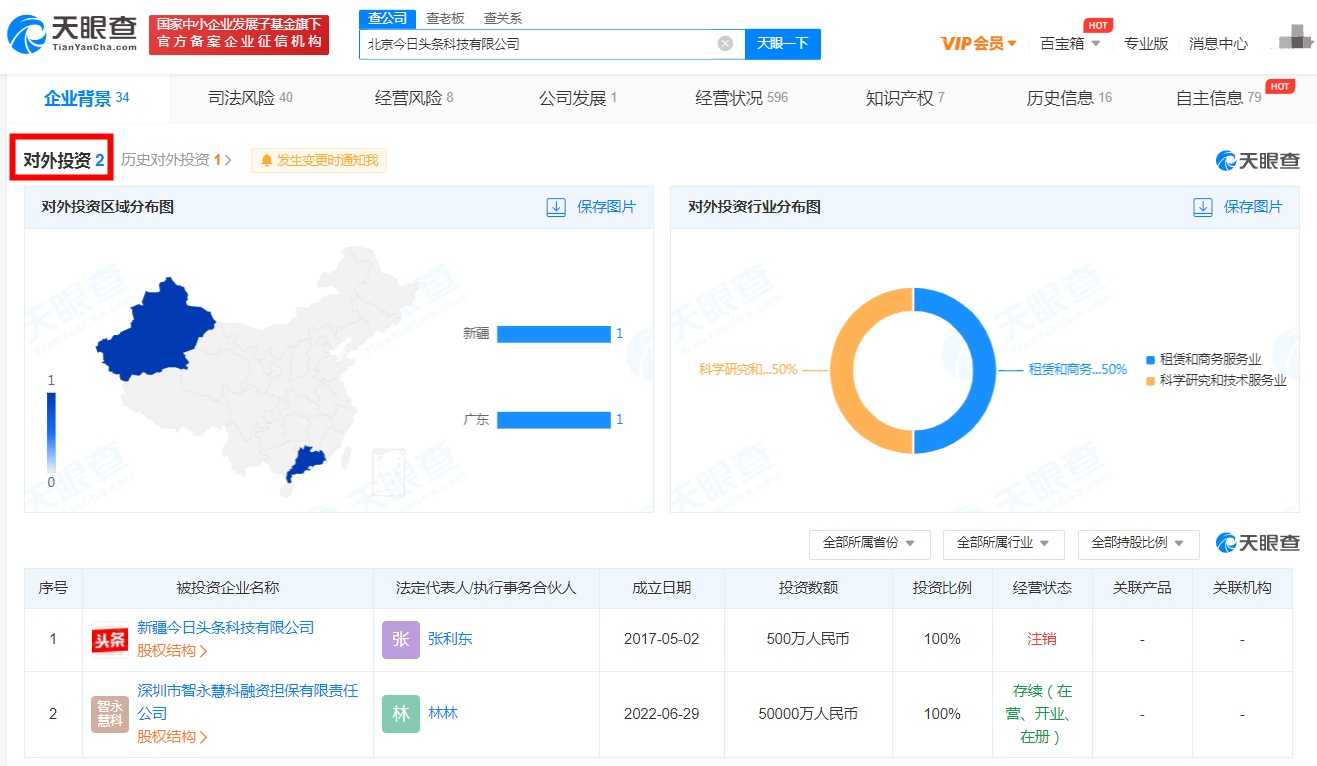Switch to the 历史信息 tab
The height and width of the screenshot is (766, 1317).
click(x=1069, y=98)
